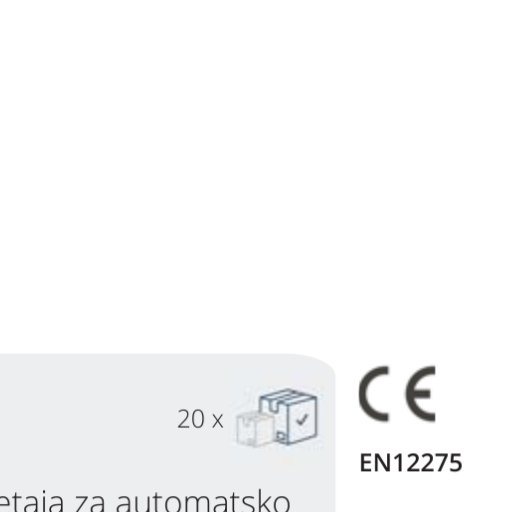512x512 pixels.
Task: Click the check mark on the package box
Action: 302,419
